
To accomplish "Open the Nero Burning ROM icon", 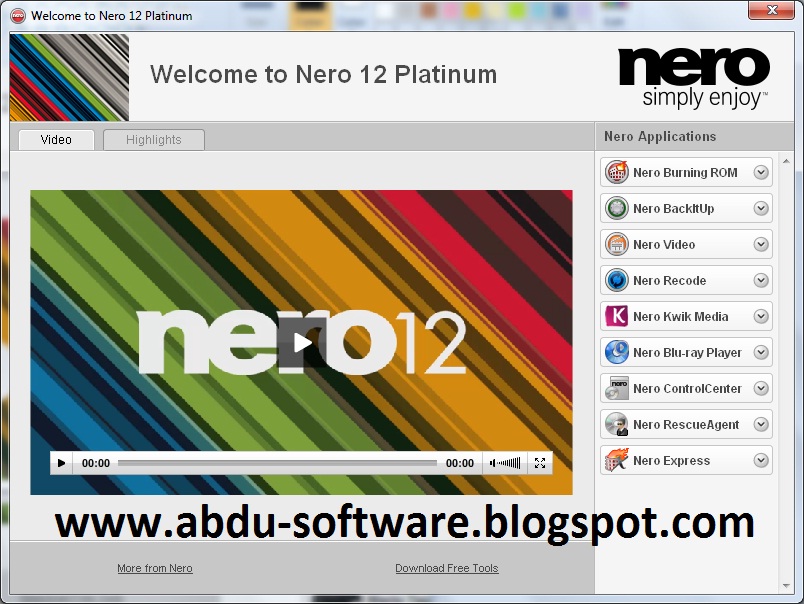I will (x=616, y=172).
